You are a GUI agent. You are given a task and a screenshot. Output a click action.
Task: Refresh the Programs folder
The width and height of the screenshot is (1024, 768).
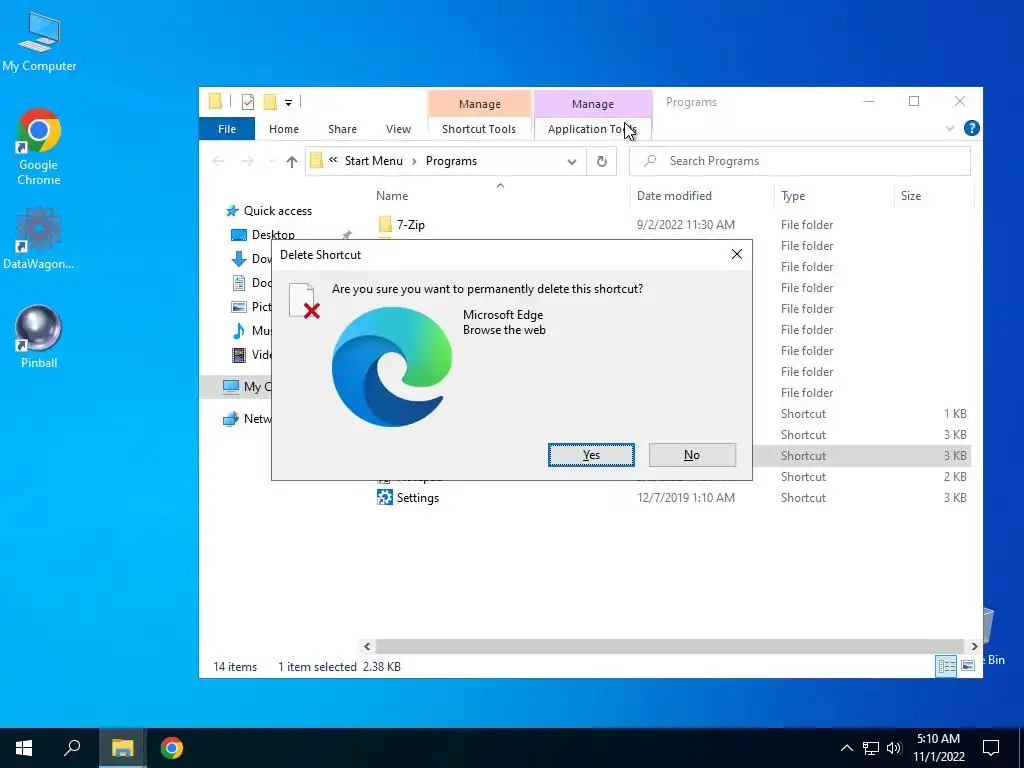[x=601, y=161]
